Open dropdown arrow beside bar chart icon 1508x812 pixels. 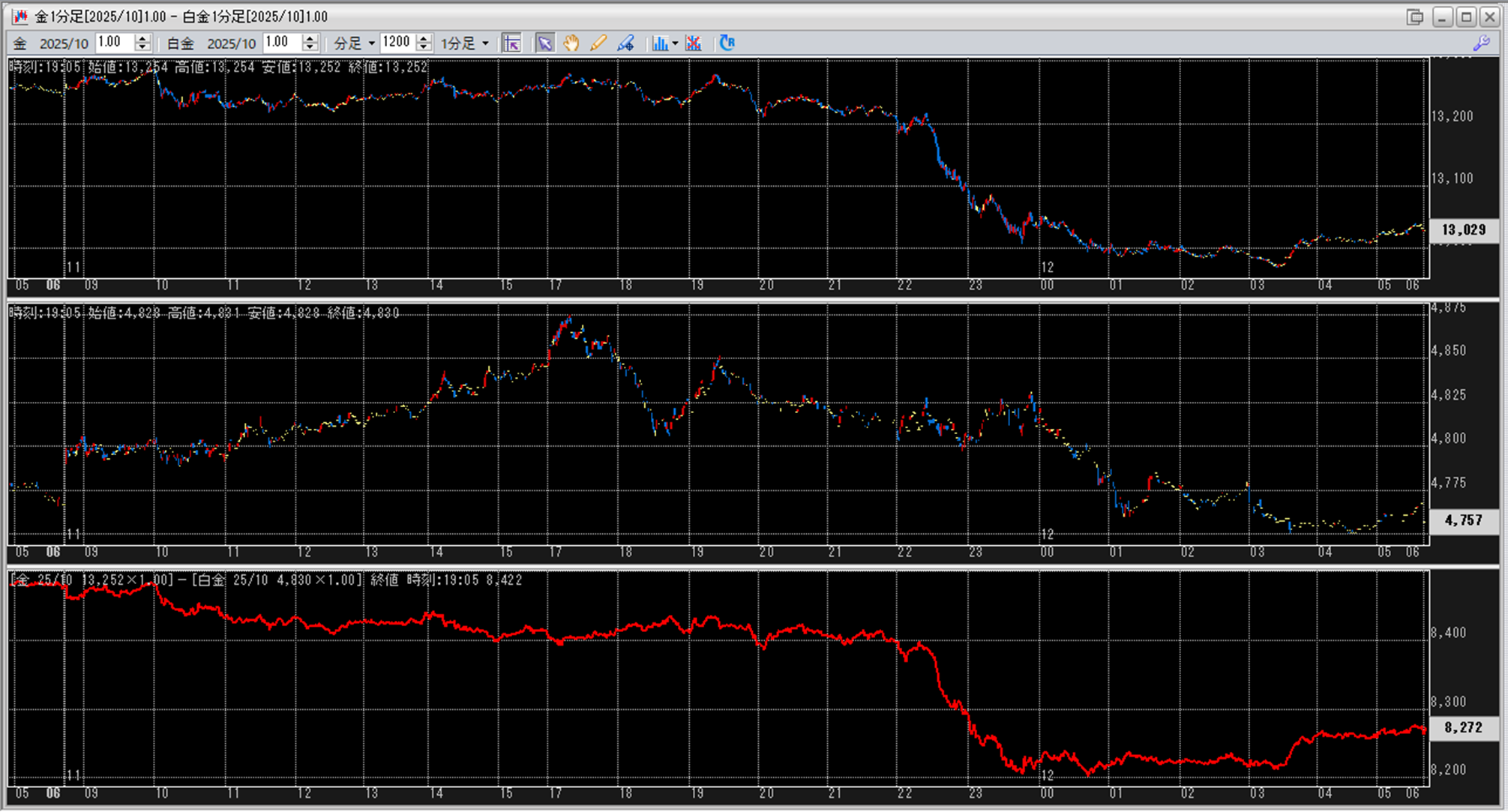[675, 43]
